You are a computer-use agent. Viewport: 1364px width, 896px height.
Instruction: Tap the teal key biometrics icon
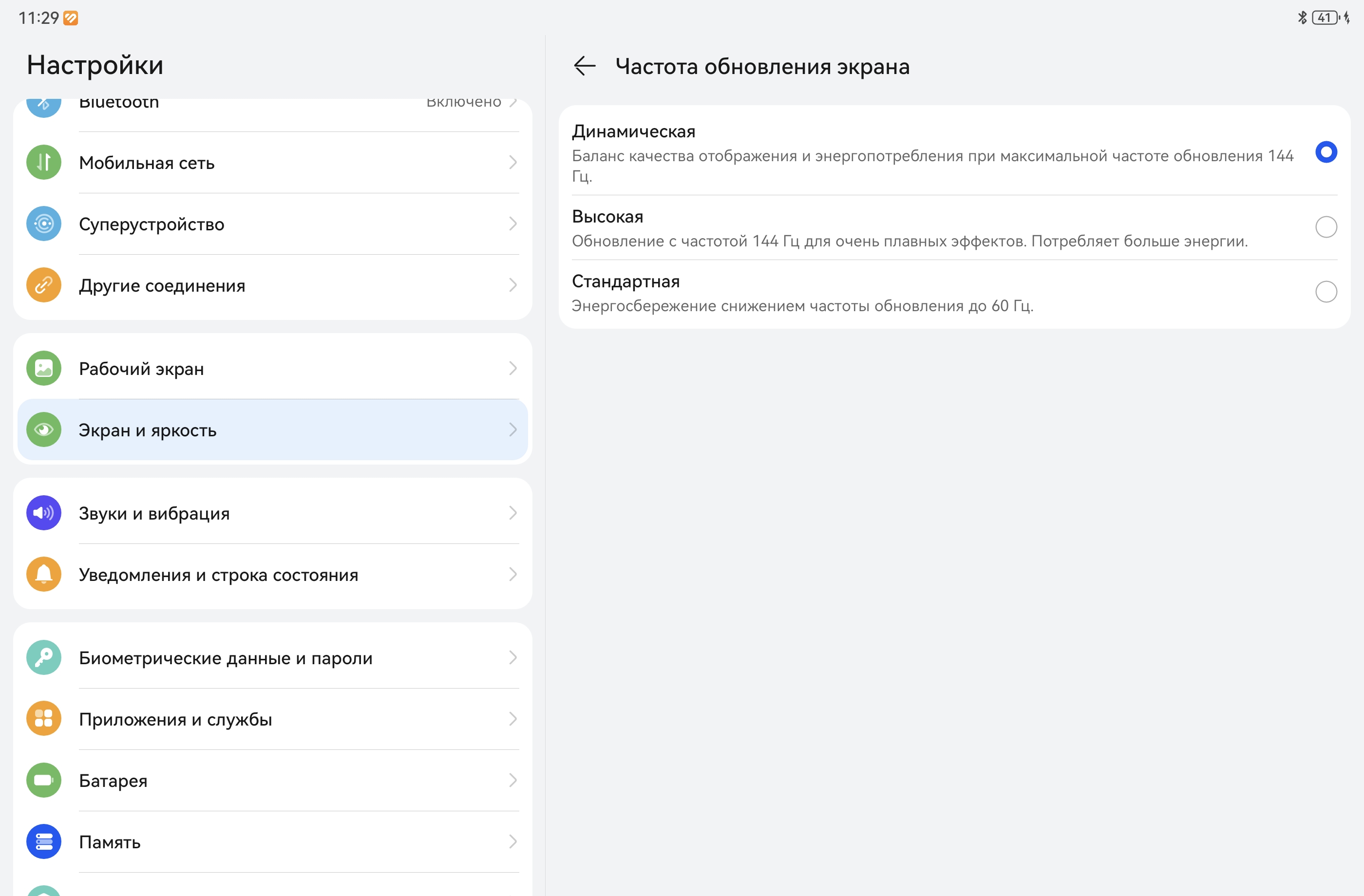(43, 657)
